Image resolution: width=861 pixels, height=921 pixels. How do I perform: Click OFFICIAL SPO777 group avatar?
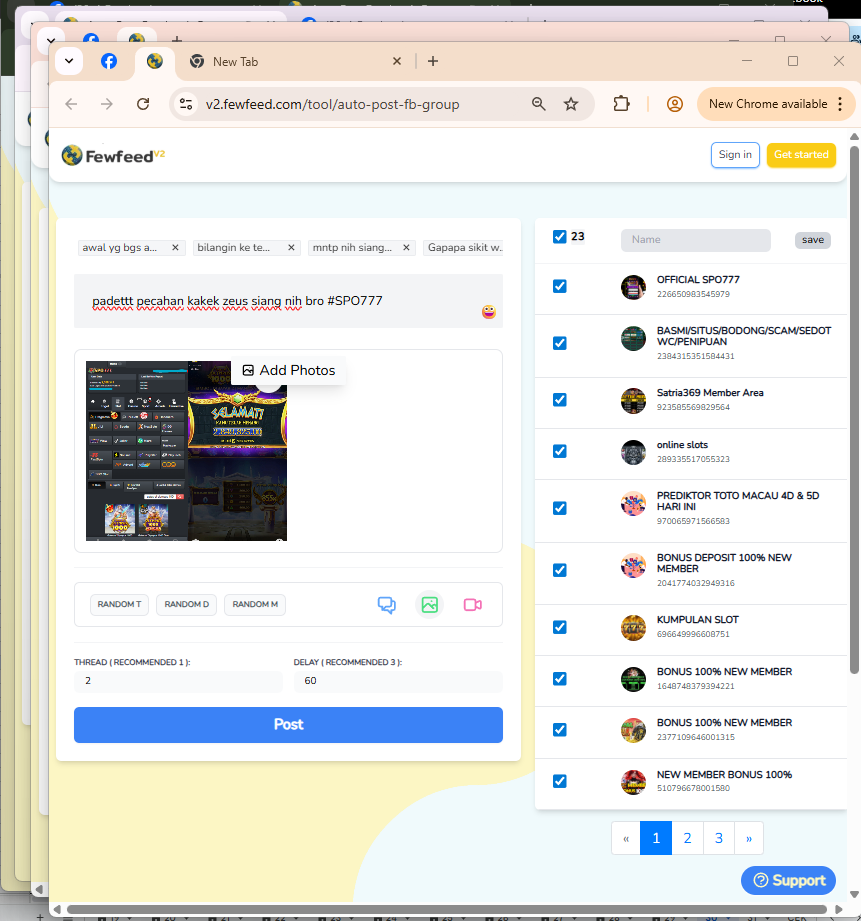point(633,287)
